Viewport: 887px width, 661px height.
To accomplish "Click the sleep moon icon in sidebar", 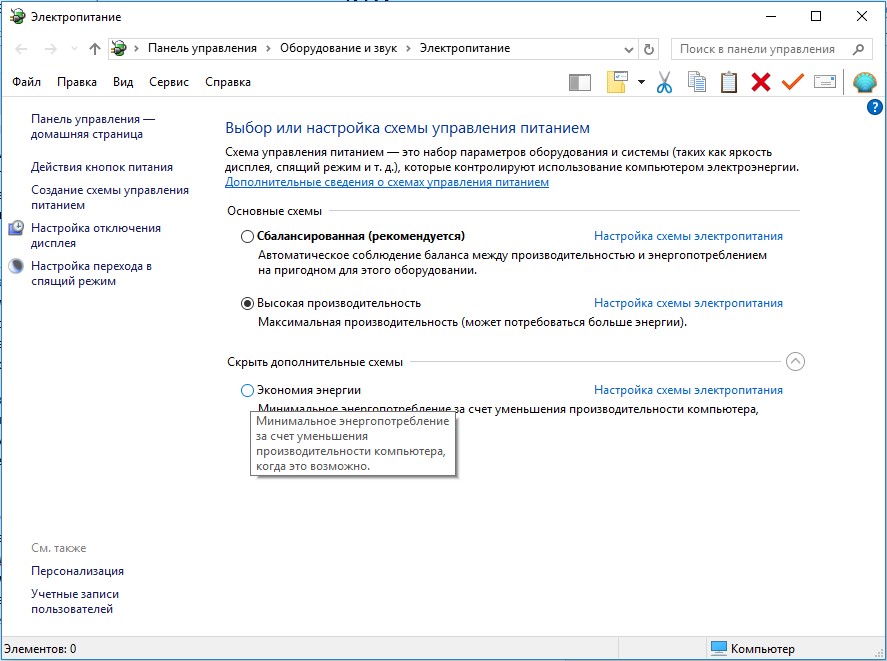I will click(x=16, y=266).
